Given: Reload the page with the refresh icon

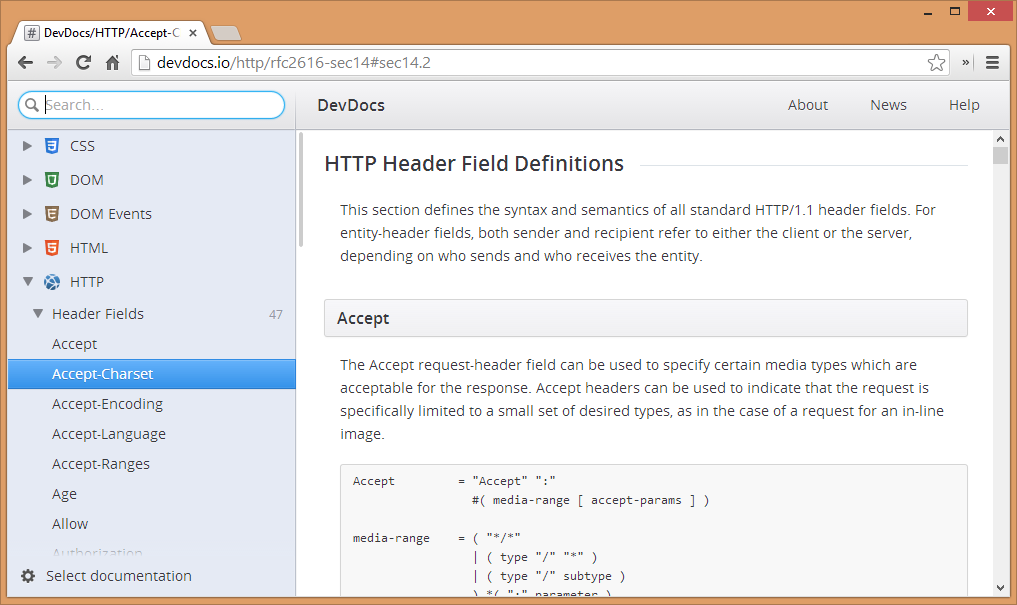Looking at the screenshot, I should tap(84, 63).
